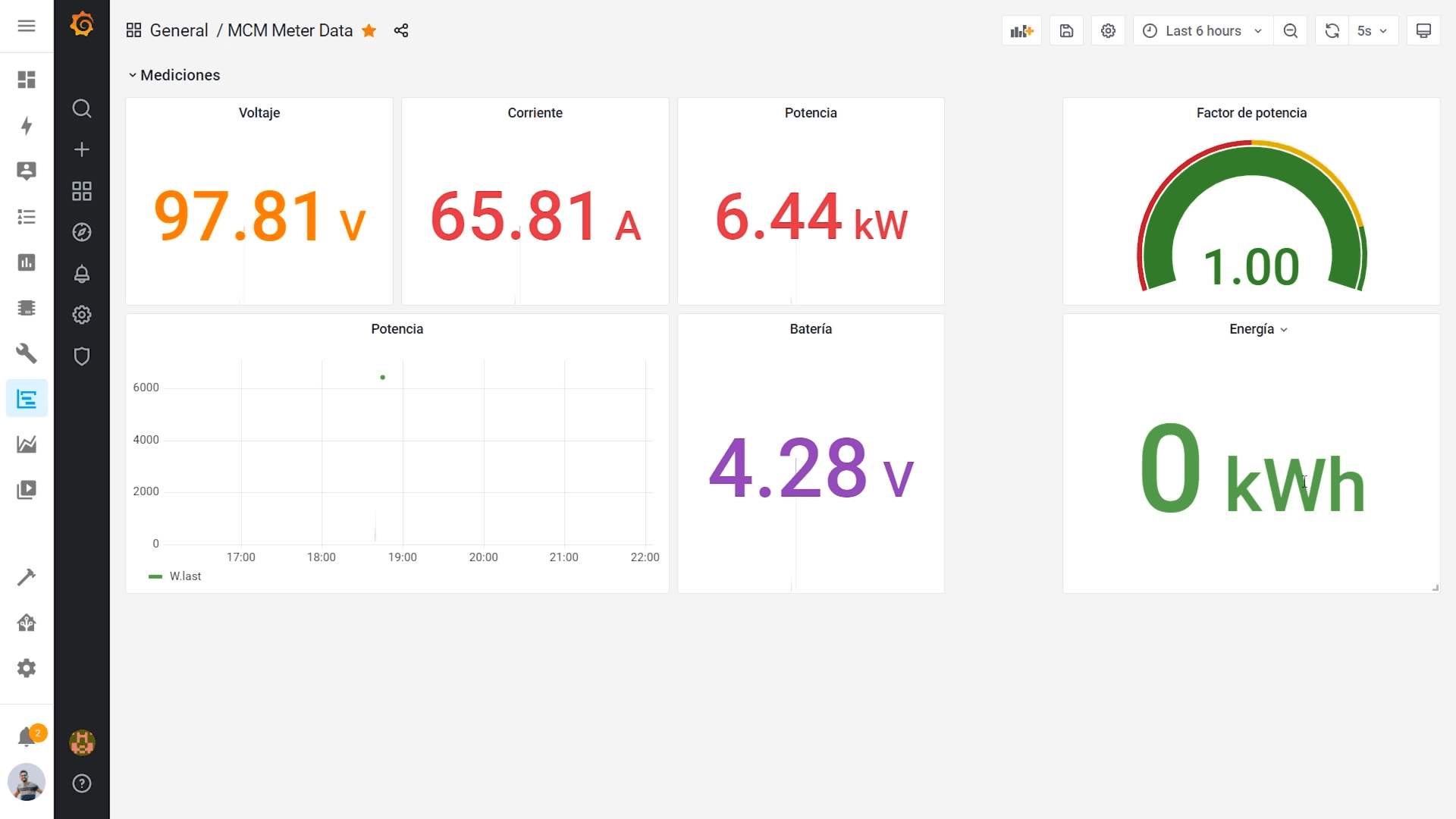Save the dashboard with disk icon

[x=1066, y=31]
